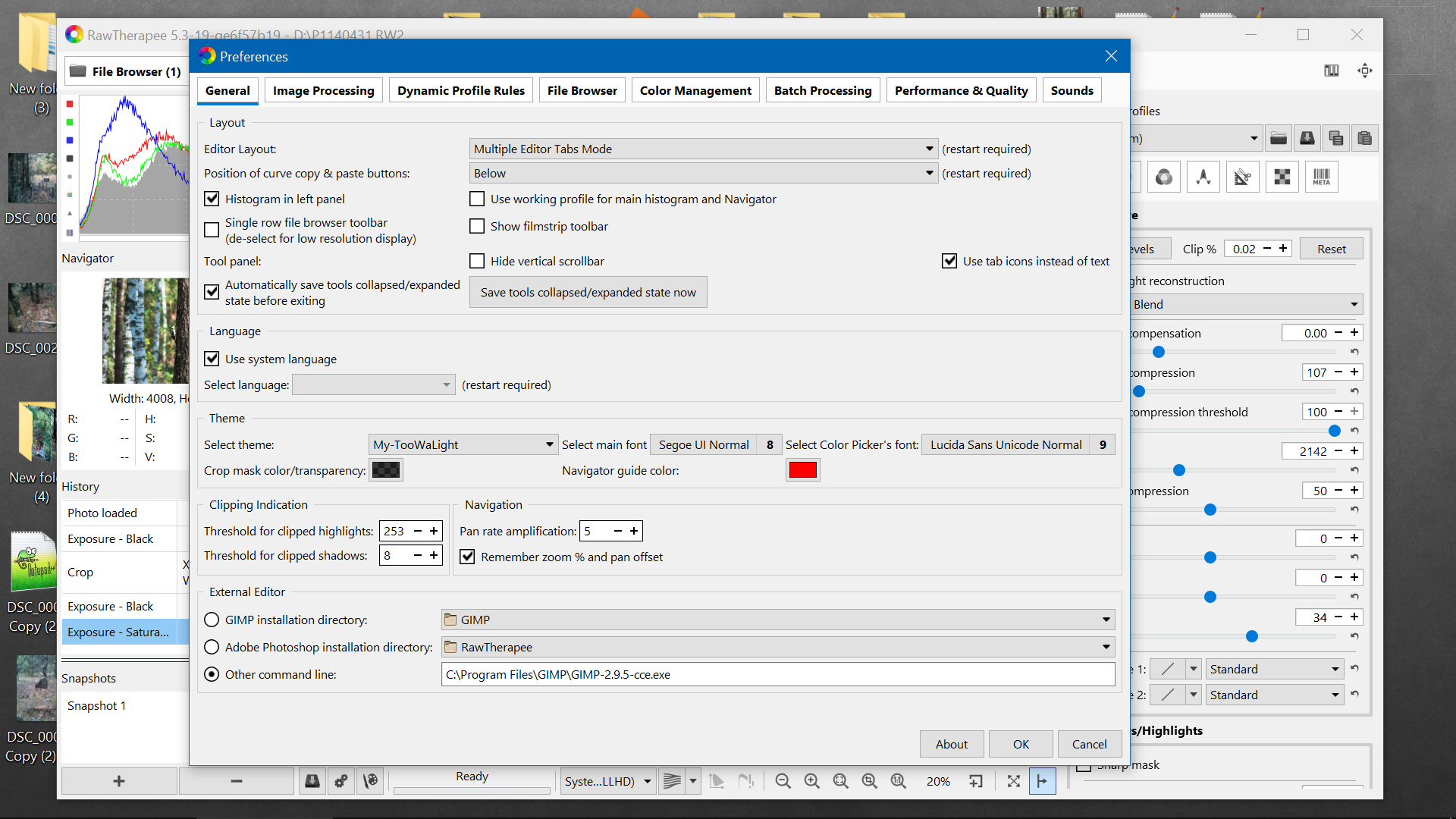Click Save tools collapsed/expanded state now
The width and height of the screenshot is (1456, 819).
point(588,292)
